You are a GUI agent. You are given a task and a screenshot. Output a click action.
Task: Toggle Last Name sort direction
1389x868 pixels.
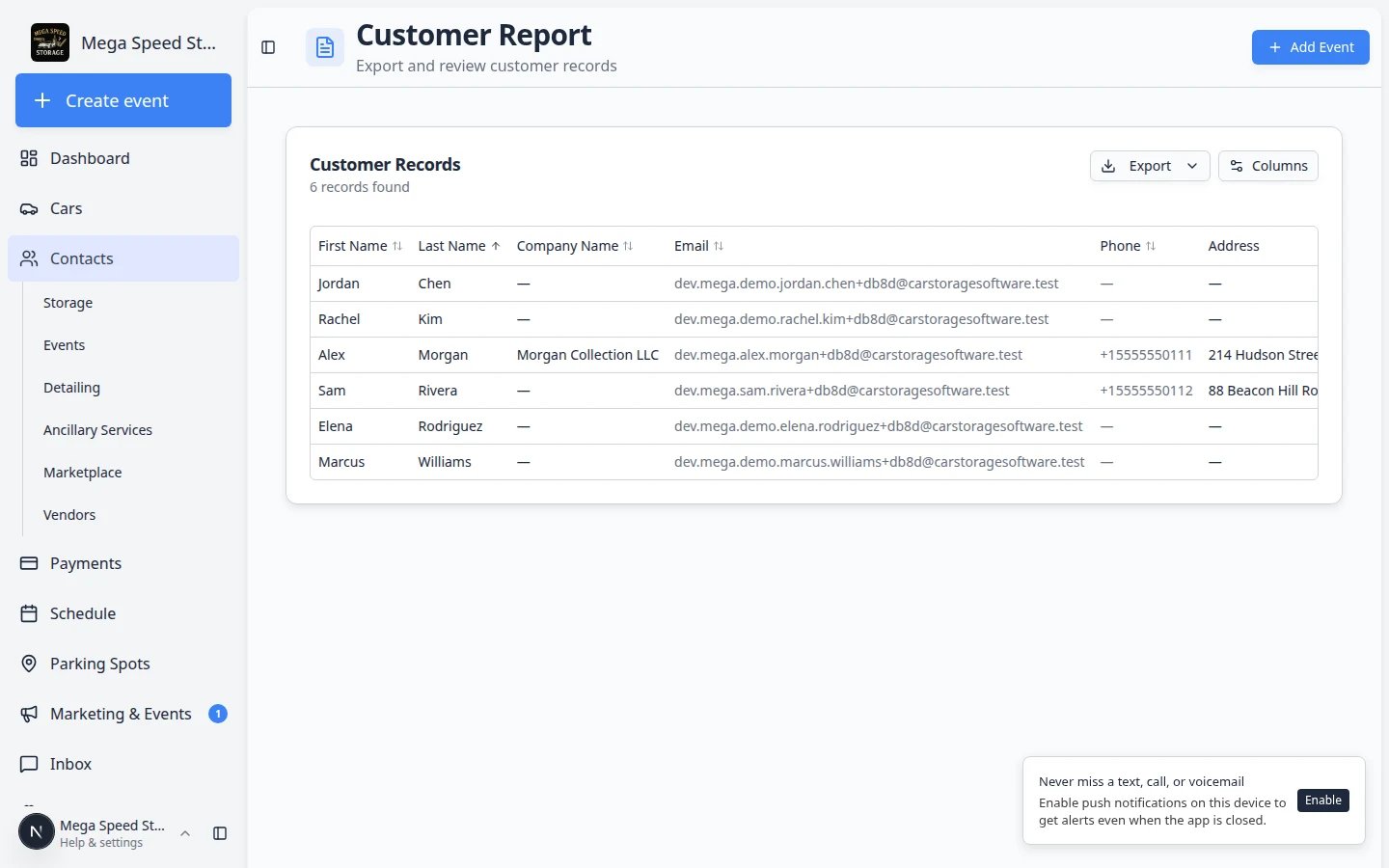459,246
